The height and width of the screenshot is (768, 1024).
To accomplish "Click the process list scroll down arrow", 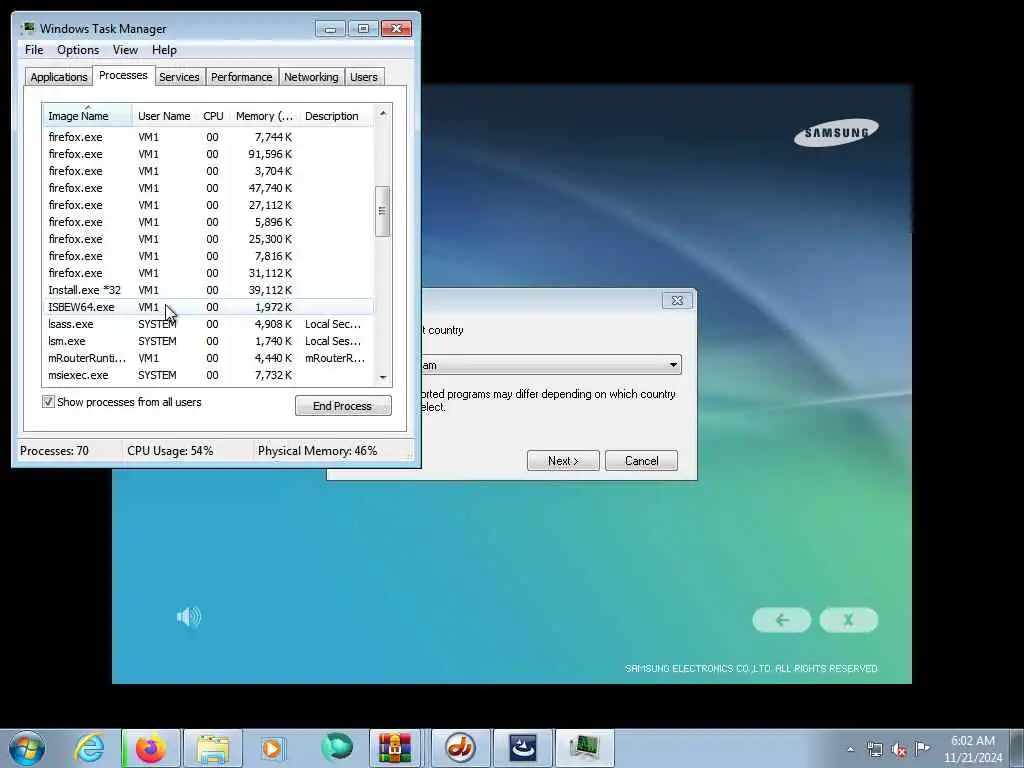I will [383, 377].
